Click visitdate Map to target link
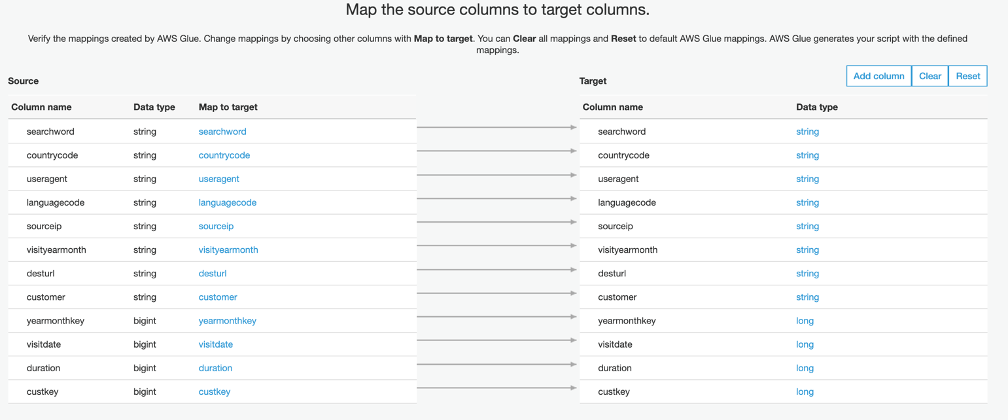 pos(216,344)
